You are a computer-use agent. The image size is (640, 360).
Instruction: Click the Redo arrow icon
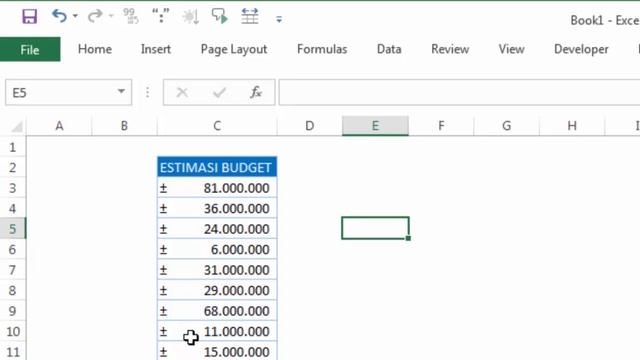click(x=95, y=16)
